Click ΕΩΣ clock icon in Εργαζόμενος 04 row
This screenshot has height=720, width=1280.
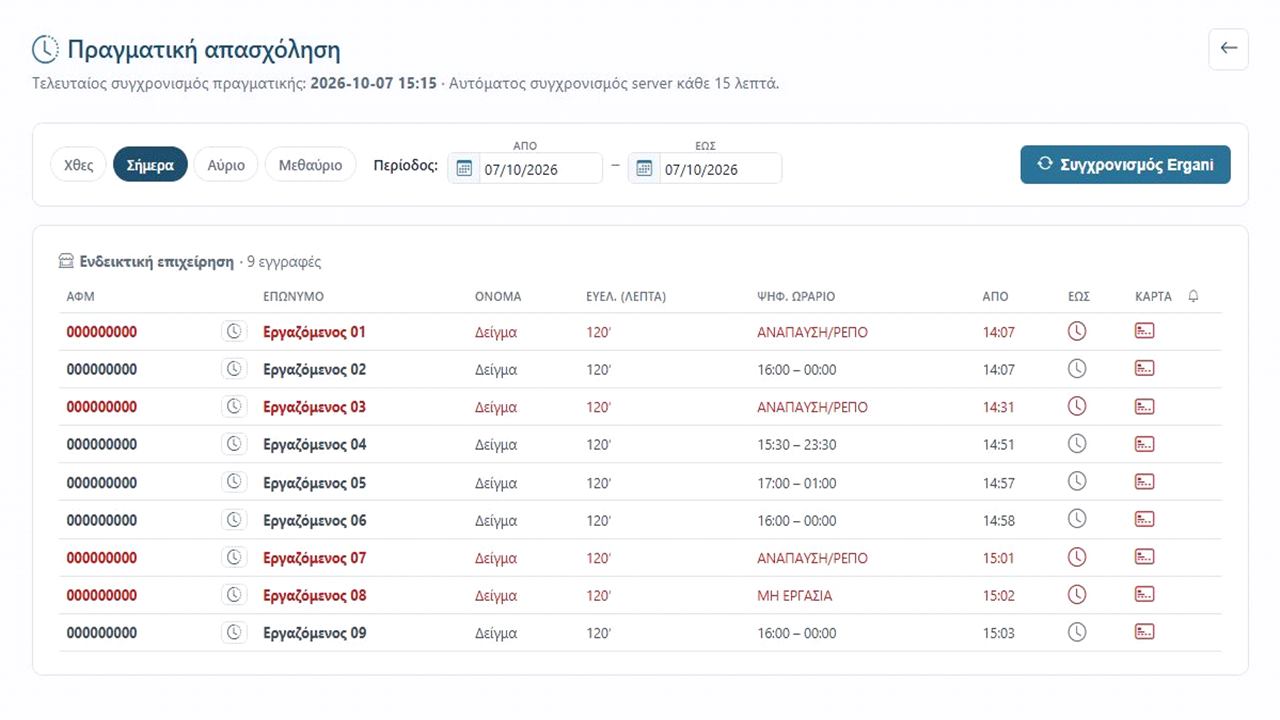[1077, 443]
